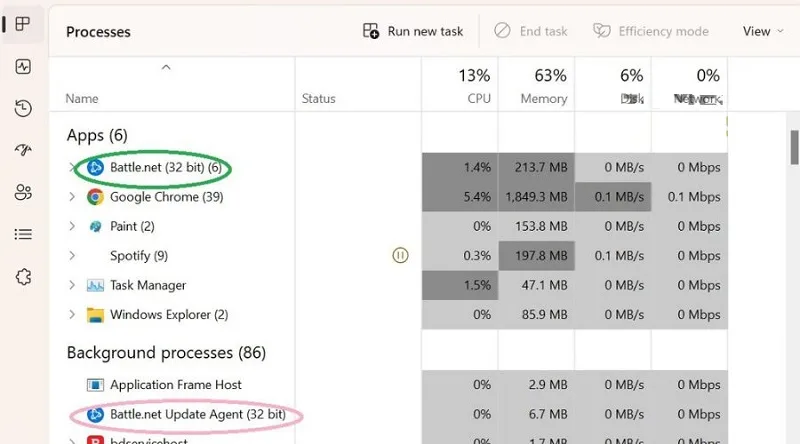Screen dimensions: 800x444
Task: Click the Apps (6) group heading
Action: [x=97, y=136]
